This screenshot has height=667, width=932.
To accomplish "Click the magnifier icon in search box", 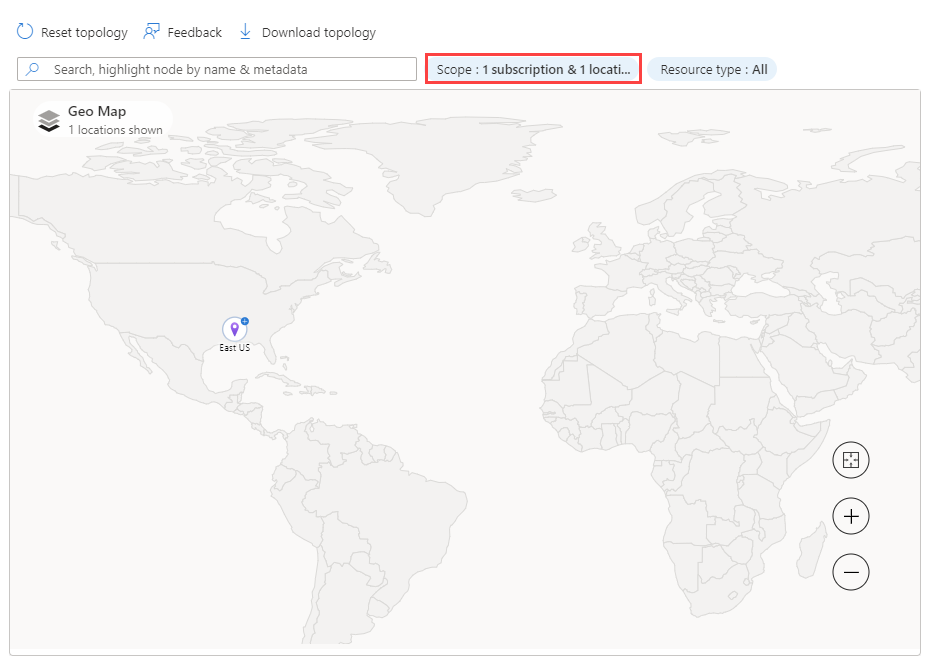I will point(33,69).
